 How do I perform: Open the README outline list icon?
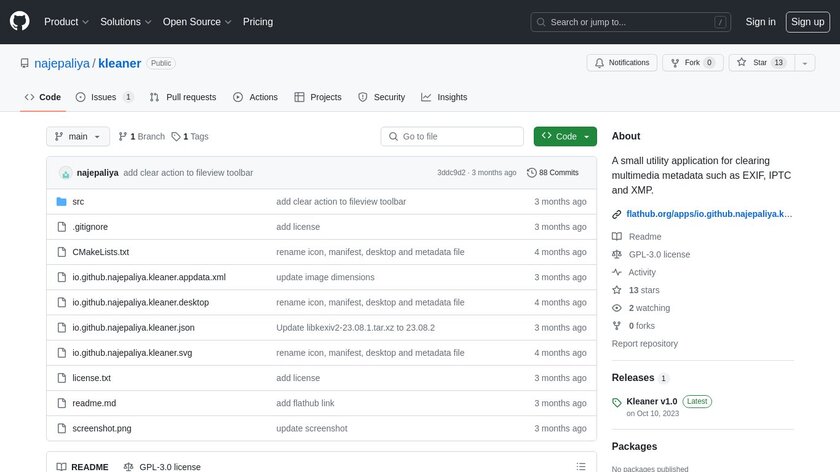tap(581, 466)
